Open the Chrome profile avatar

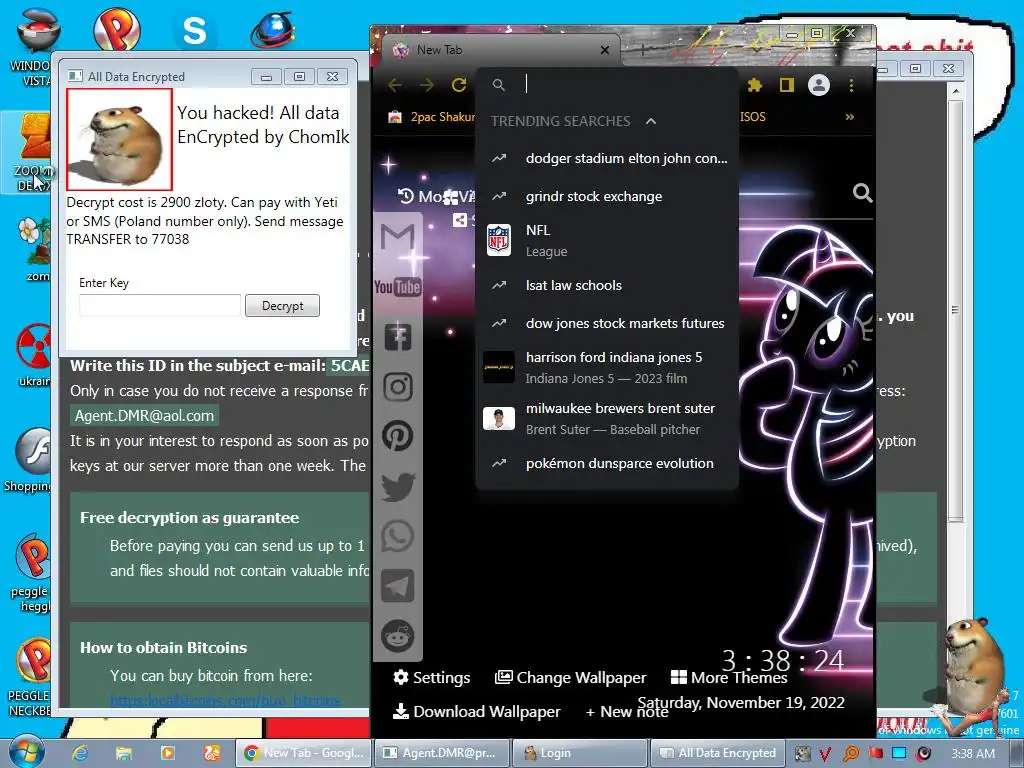[x=819, y=85]
